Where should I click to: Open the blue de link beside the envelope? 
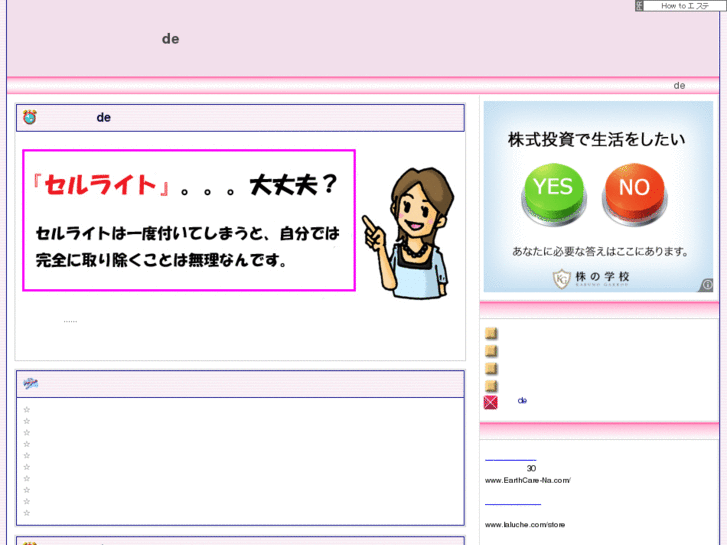pyautogui.click(x=522, y=400)
